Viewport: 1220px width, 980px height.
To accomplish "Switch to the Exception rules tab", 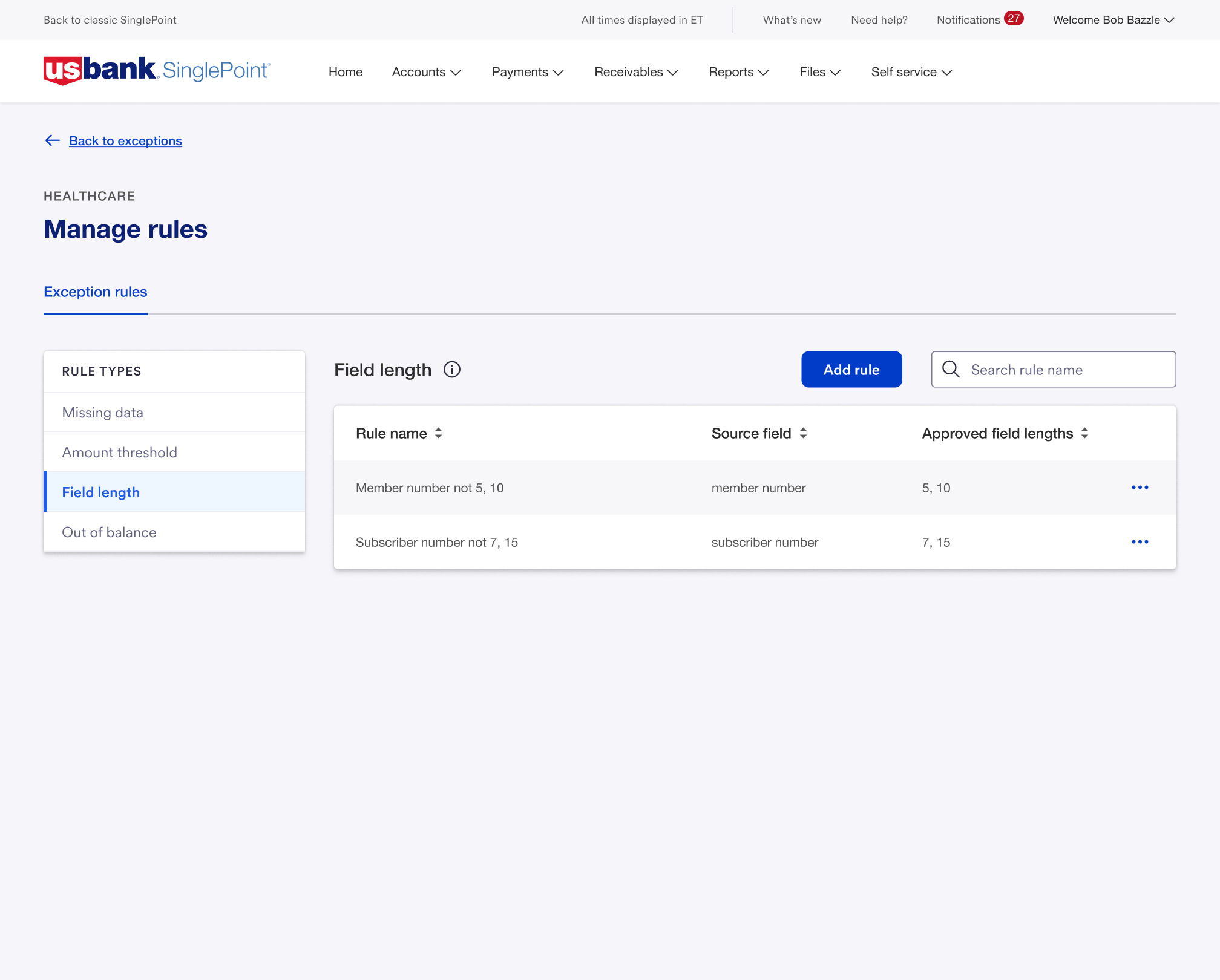I will tap(95, 292).
